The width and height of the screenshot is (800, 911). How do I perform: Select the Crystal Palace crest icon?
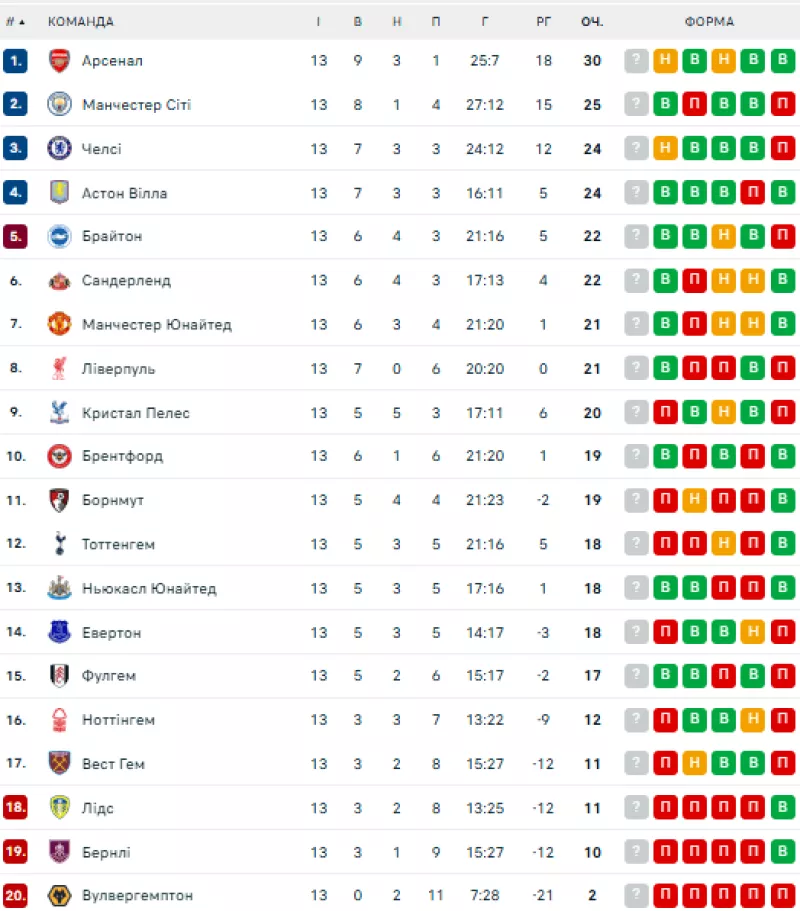(x=59, y=413)
